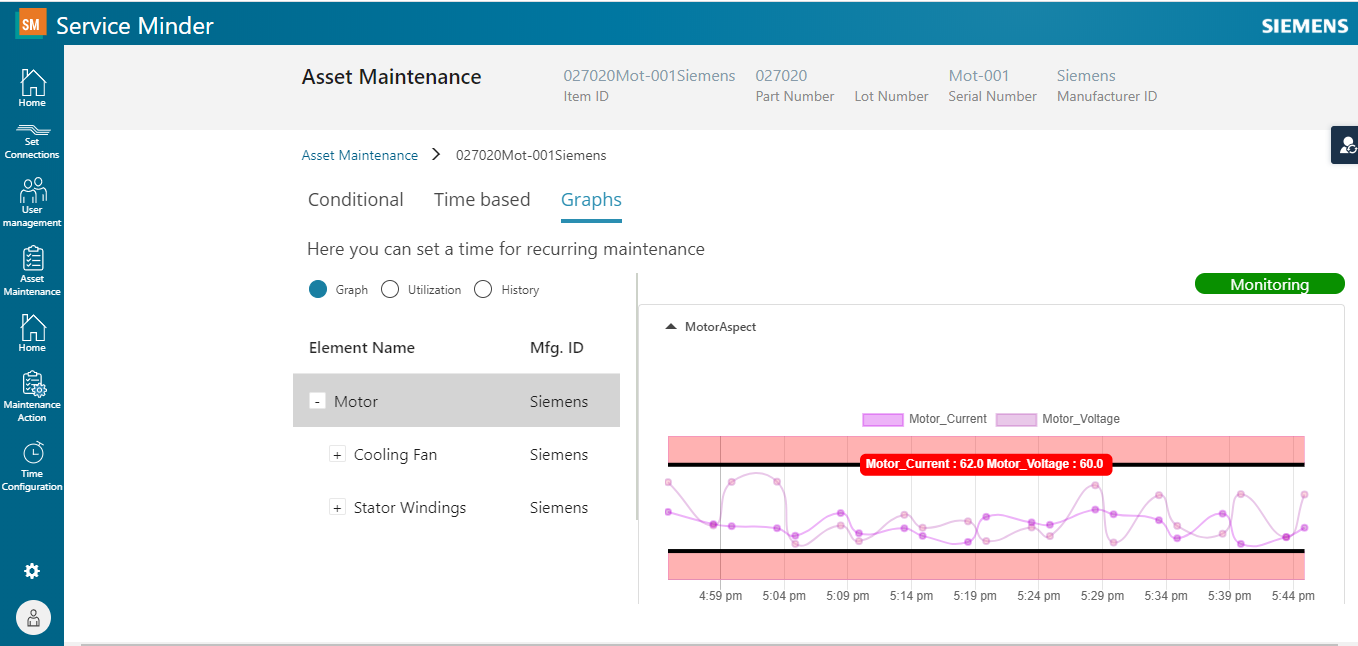Click the orange SM logo icon

click(x=32, y=23)
